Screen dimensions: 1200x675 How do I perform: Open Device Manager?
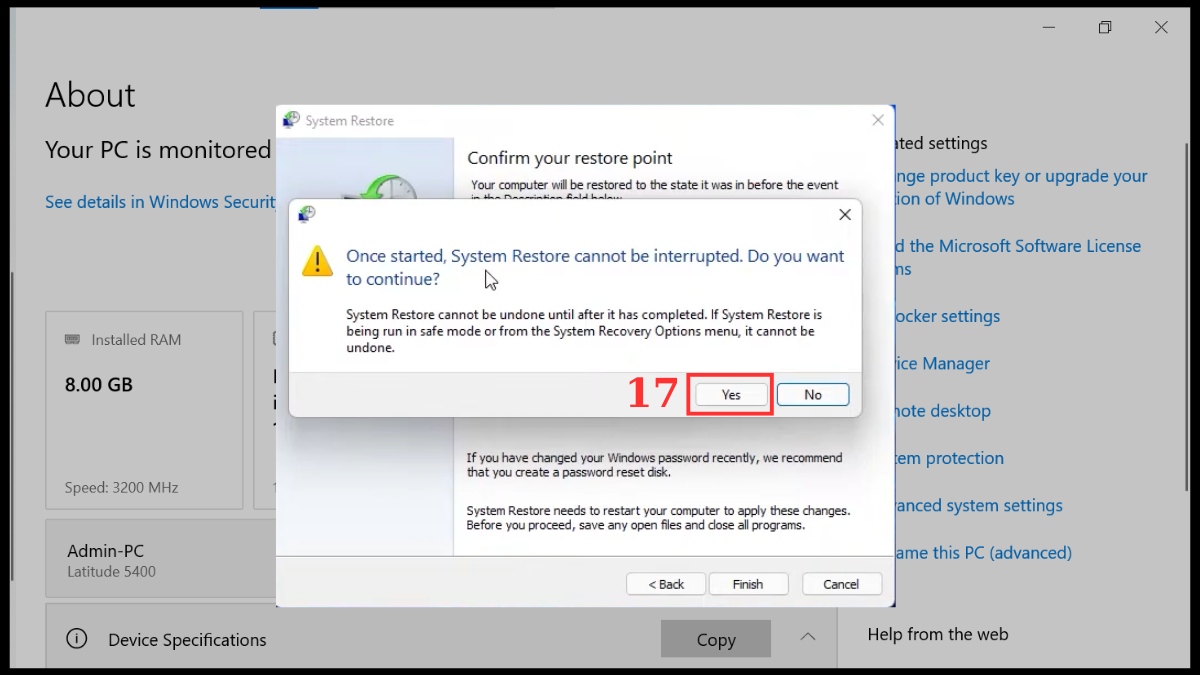click(x=935, y=363)
